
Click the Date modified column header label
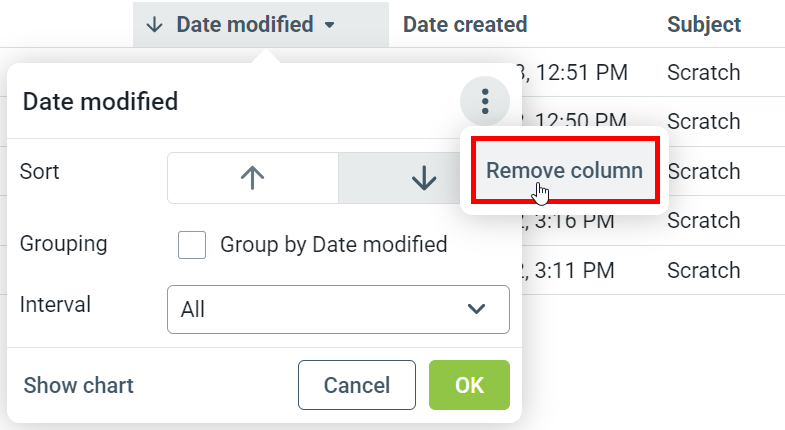[244, 24]
